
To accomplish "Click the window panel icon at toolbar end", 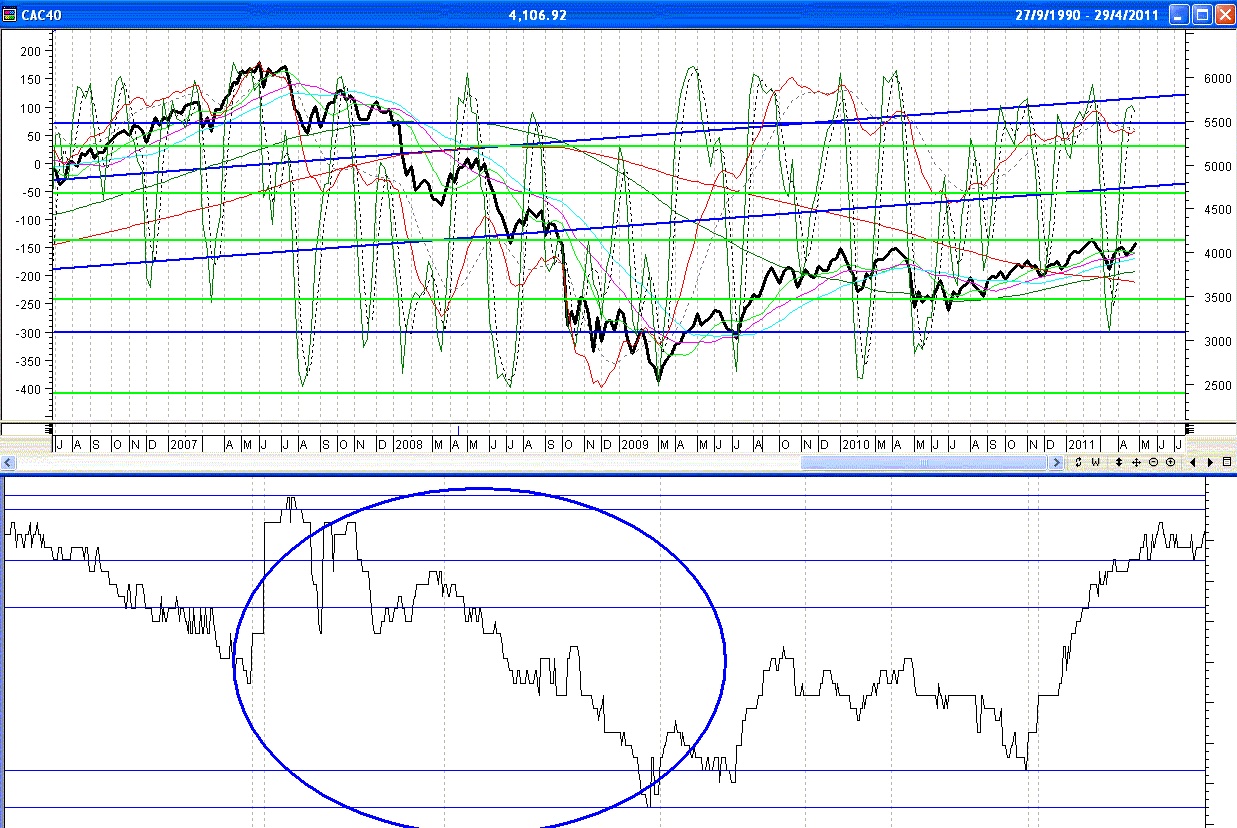I will [1227, 462].
